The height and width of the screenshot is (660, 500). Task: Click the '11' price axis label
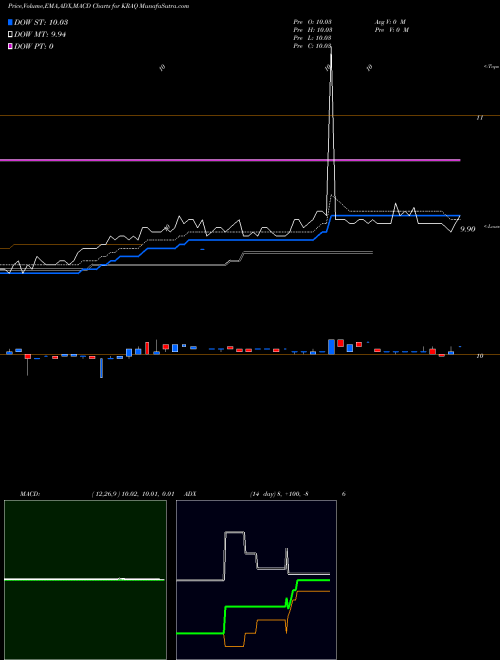pos(479,118)
